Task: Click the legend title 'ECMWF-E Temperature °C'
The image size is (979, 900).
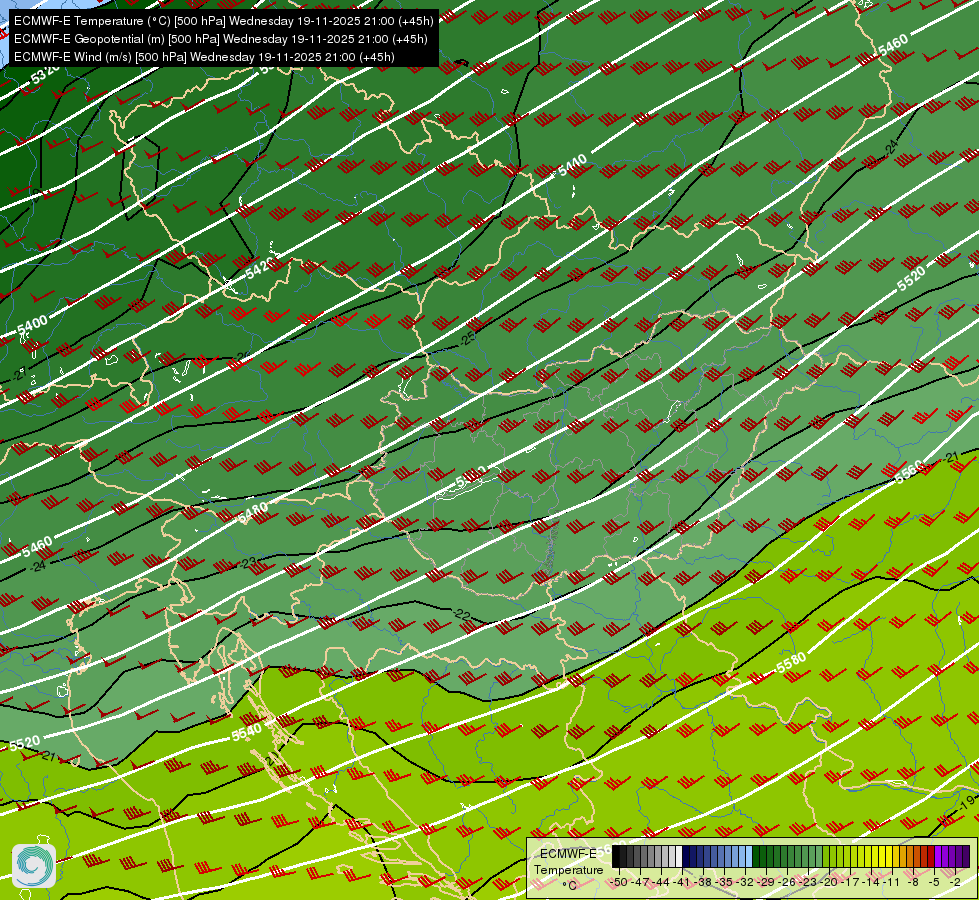Action: [x=568, y=869]
